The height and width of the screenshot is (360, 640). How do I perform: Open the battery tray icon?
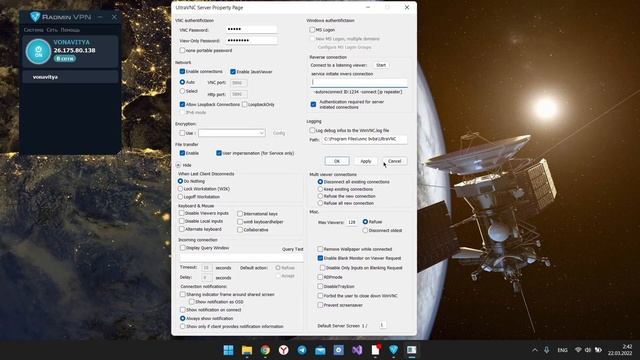[x=598, y=350]
